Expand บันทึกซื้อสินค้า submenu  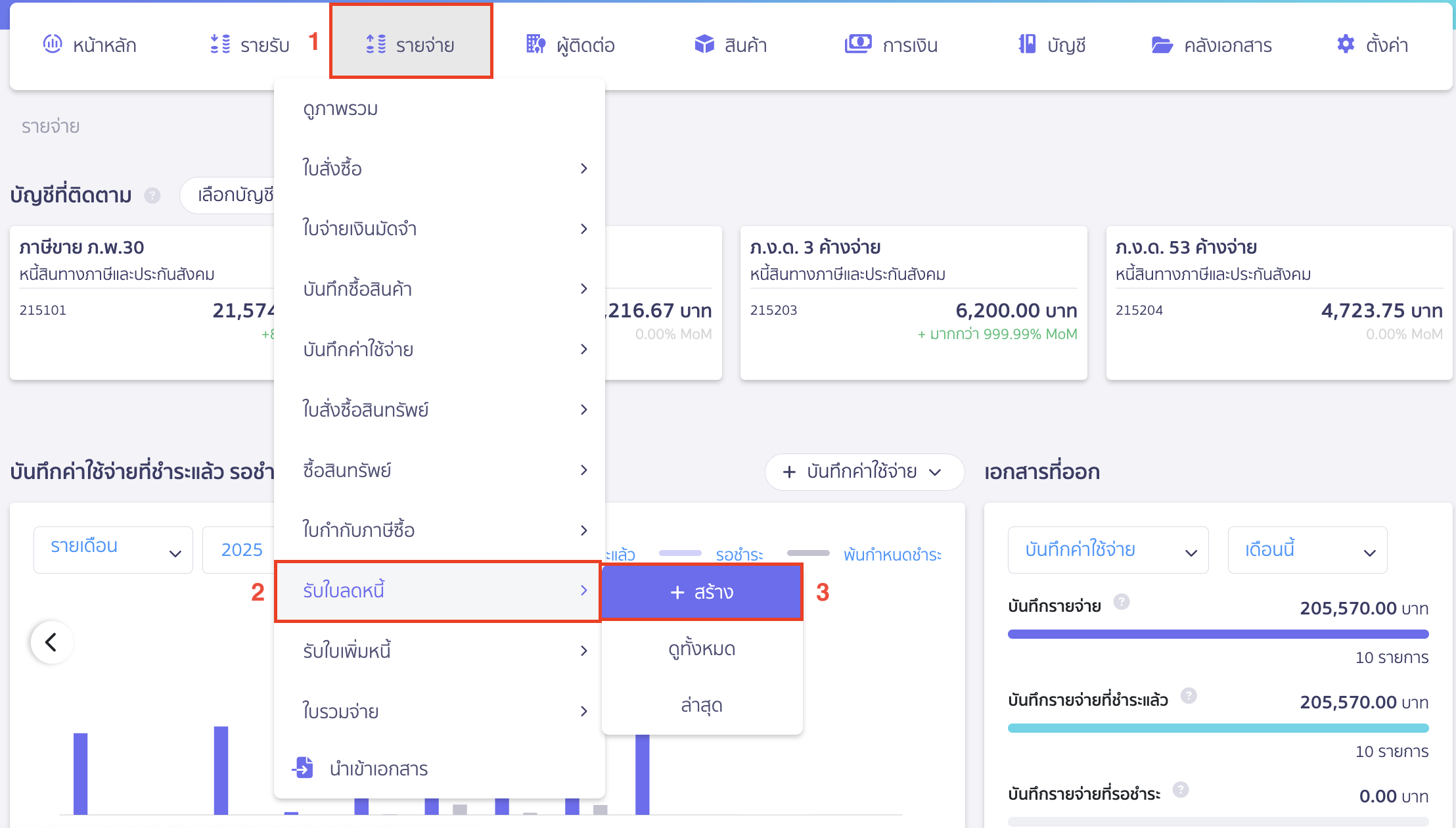coord(439,289)
